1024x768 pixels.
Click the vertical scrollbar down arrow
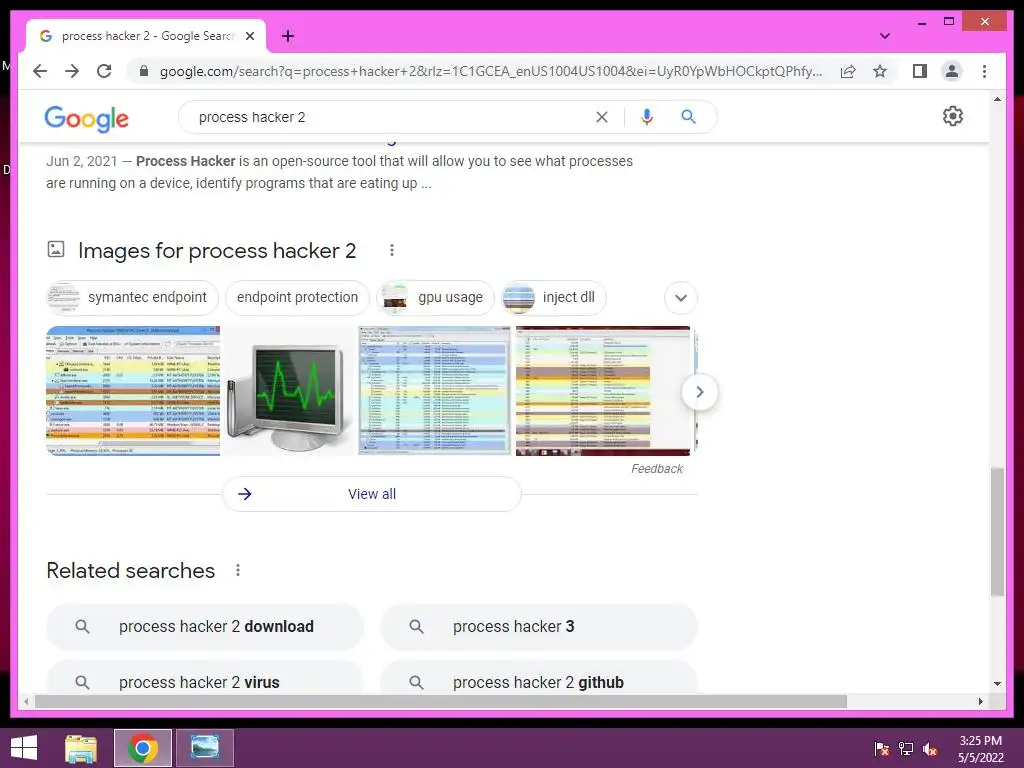[x=997, y=684]
